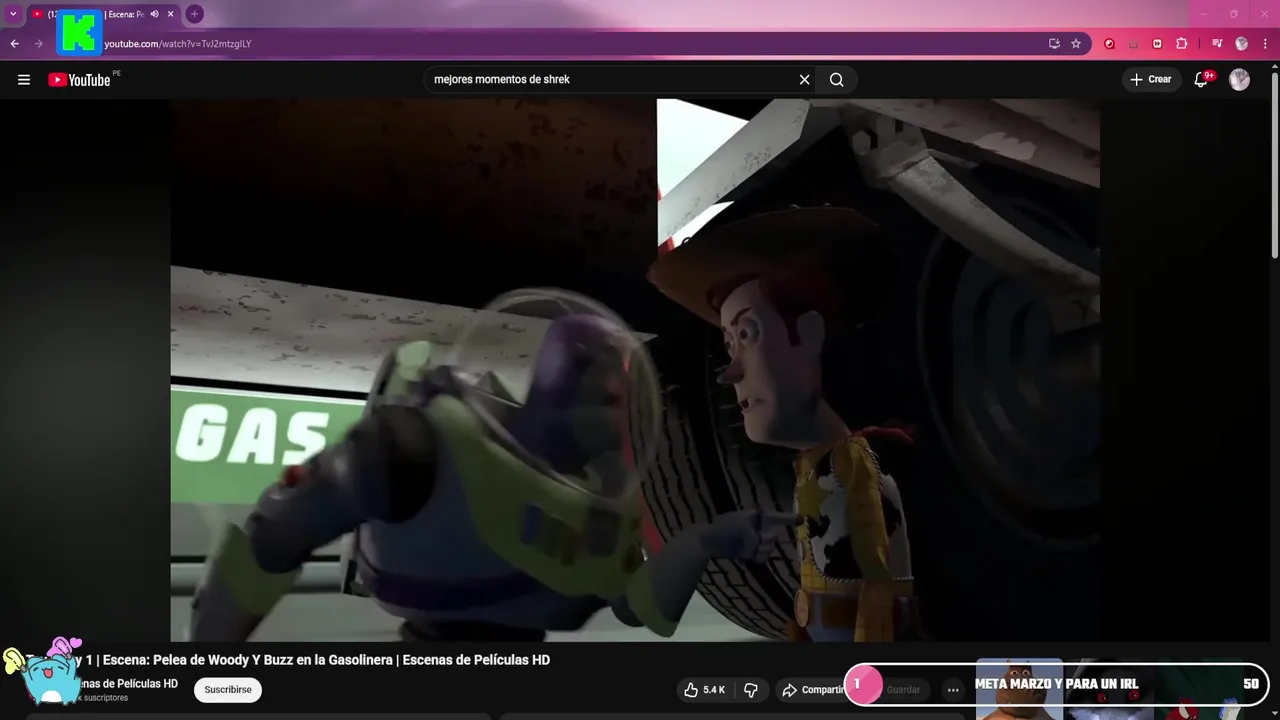The image size is (1280, 720).
Task: Open the media controls toolbar icon
Action: tap(1217, 44)
